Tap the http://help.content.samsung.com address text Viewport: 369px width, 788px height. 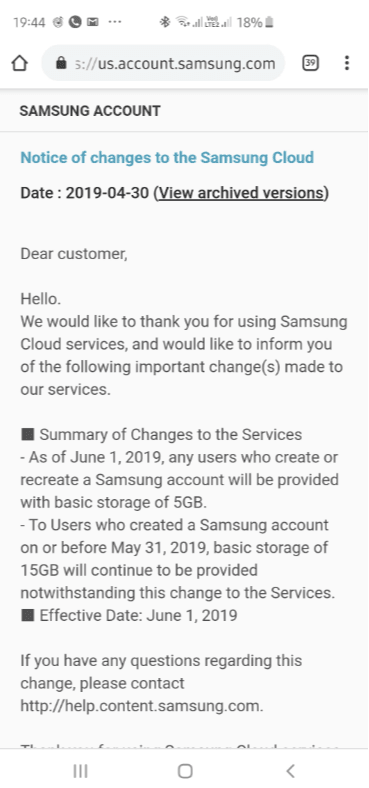pyautogui.click(x=141, y=706)
